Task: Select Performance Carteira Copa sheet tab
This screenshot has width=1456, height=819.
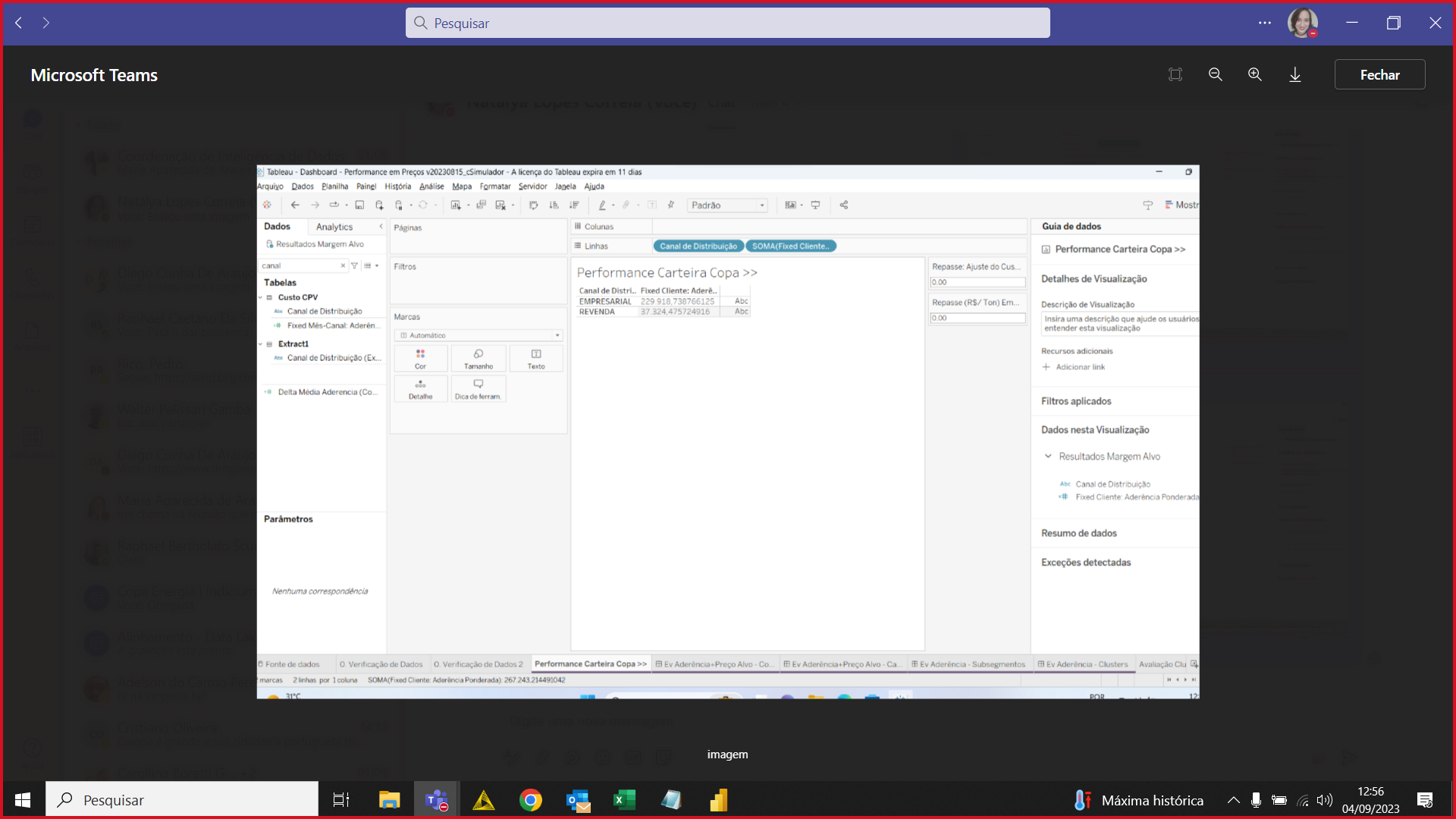Action: (x=591, y=664)
